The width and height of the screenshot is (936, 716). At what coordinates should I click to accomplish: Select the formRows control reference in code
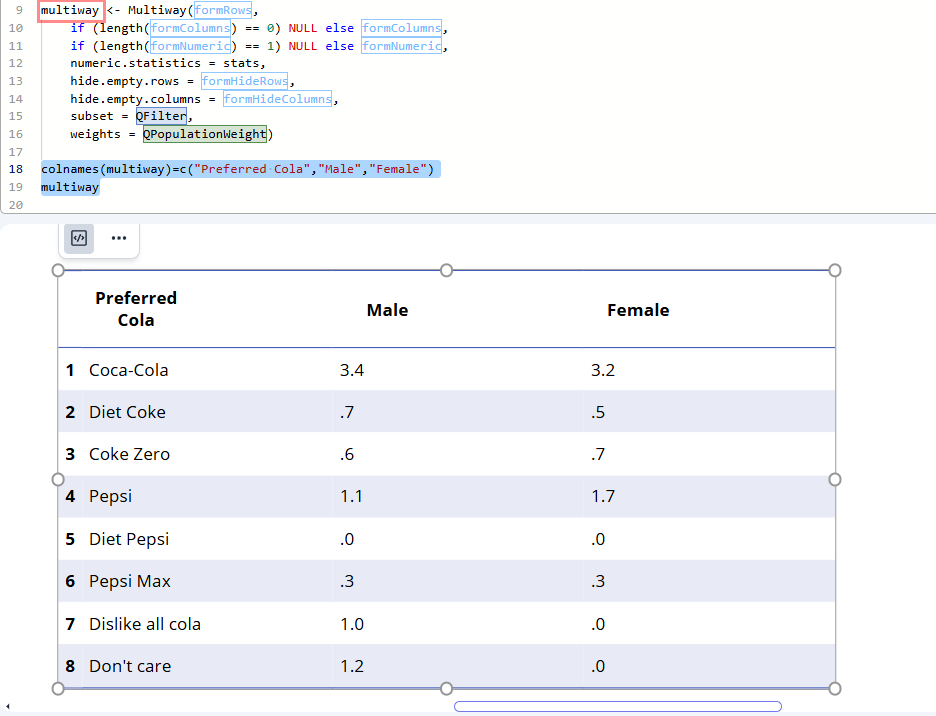pyautogui.click(x=223, y=10)
